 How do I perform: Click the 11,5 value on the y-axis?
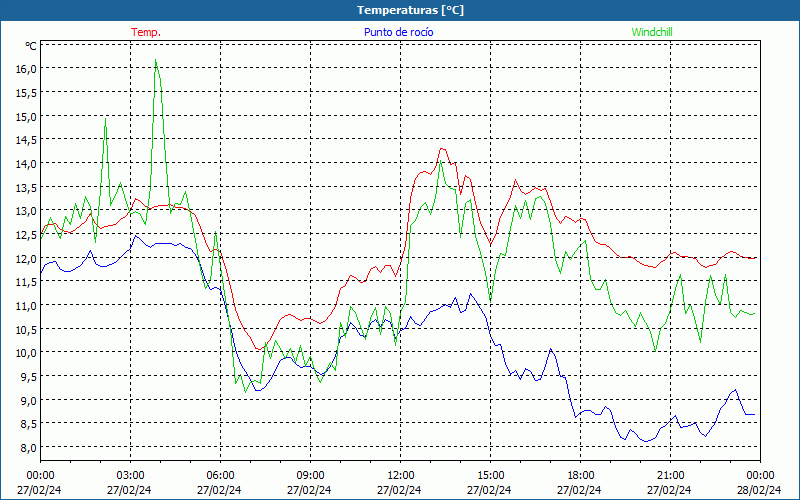coord(27,282)
